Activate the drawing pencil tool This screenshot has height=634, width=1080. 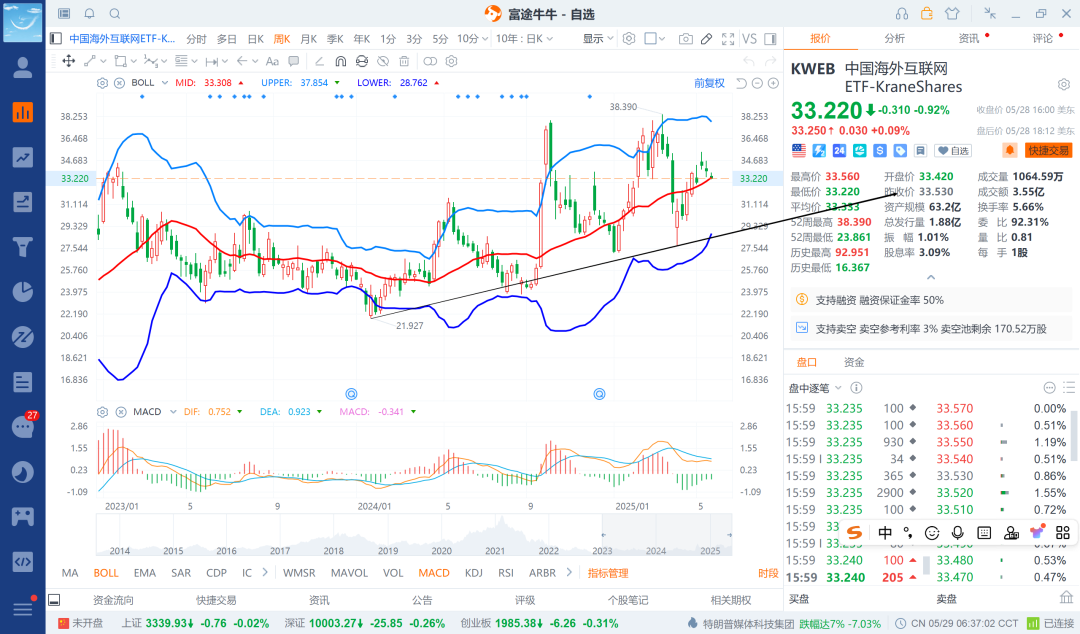point(707,39)
